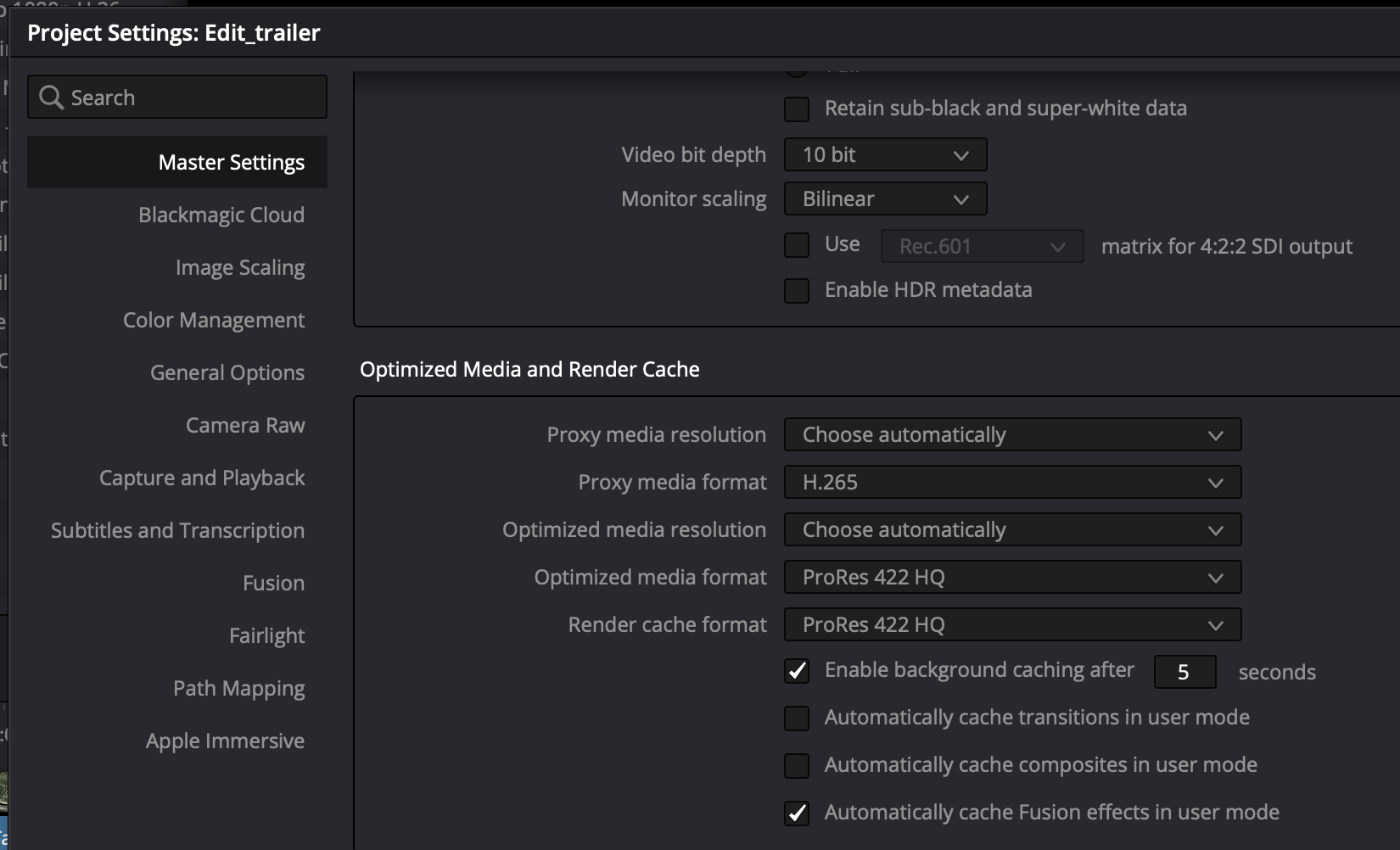Open the Monitor scaling dropdown
The width and height of the screenshot is (1400, 850).
coord(885,199)
